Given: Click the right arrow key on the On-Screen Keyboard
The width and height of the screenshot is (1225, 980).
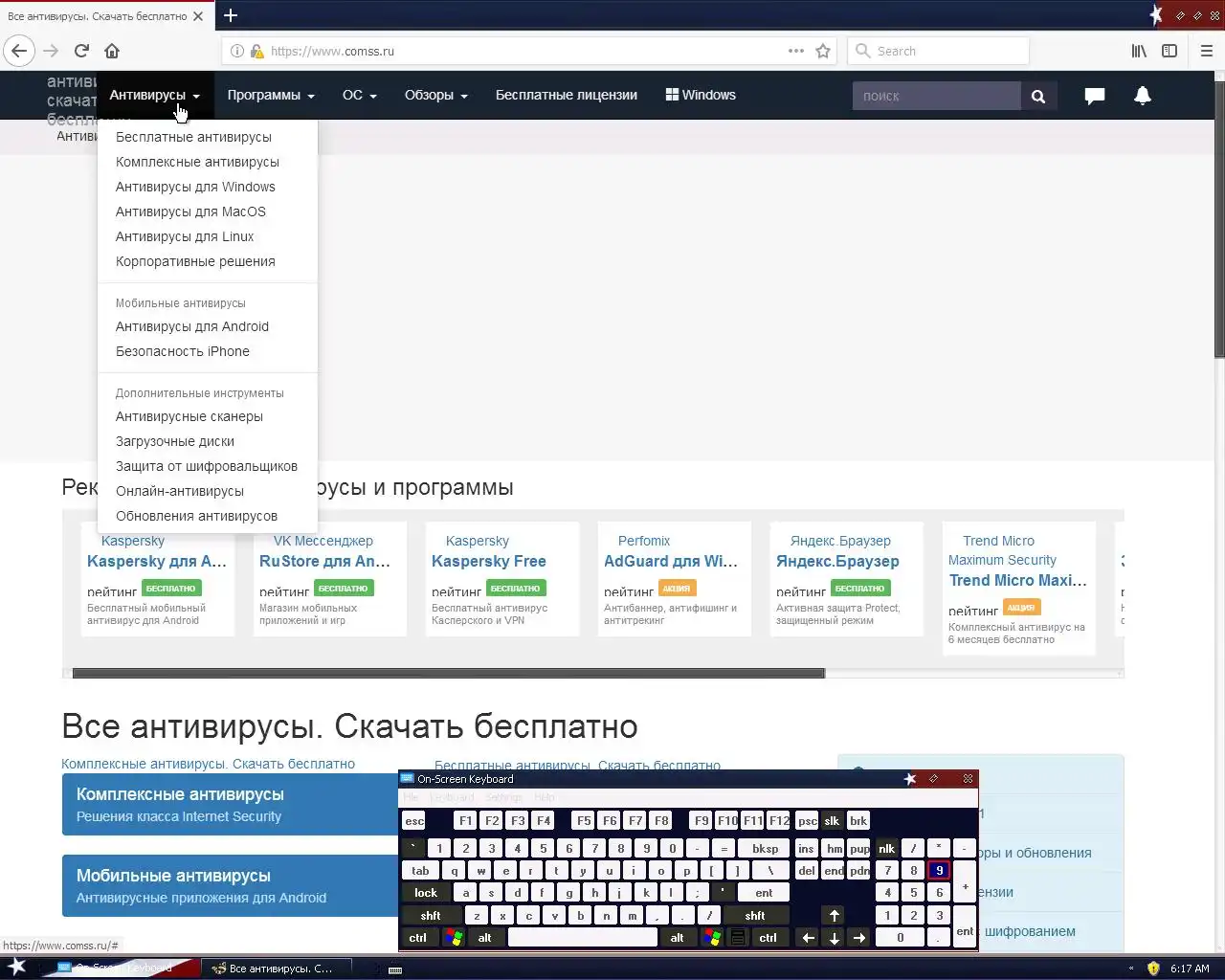Looking at the screenshot, I should click(x=859, y=938).
